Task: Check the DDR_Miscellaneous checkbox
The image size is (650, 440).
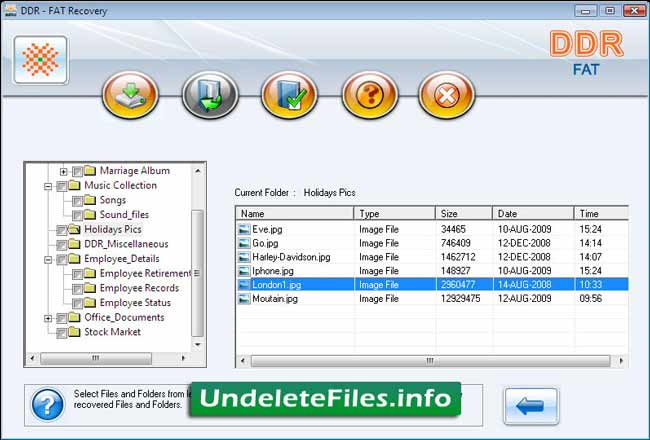Action: pyautogui.click(x=61, y=245)
